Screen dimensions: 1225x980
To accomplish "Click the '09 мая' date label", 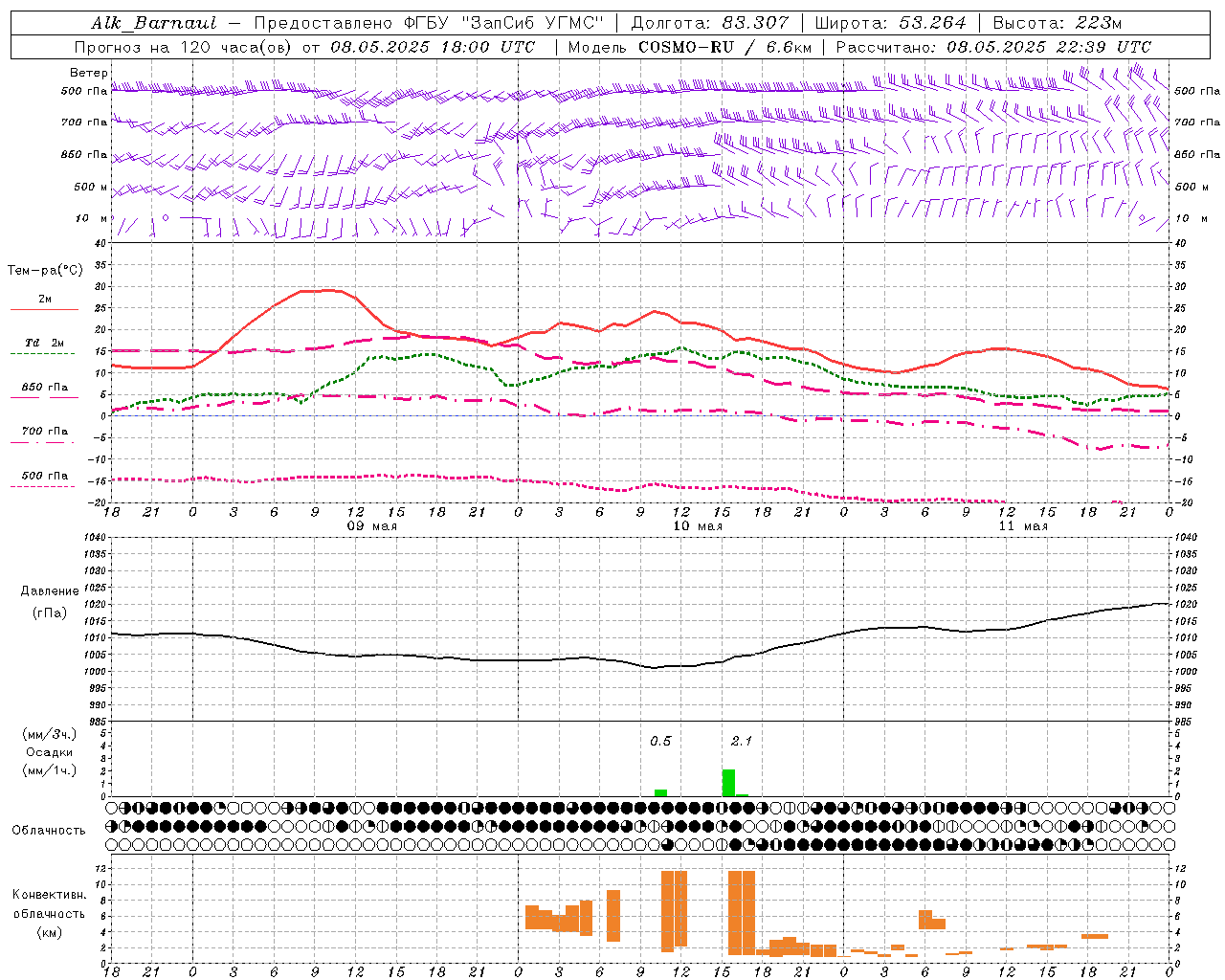I will [x=372, y=526].
